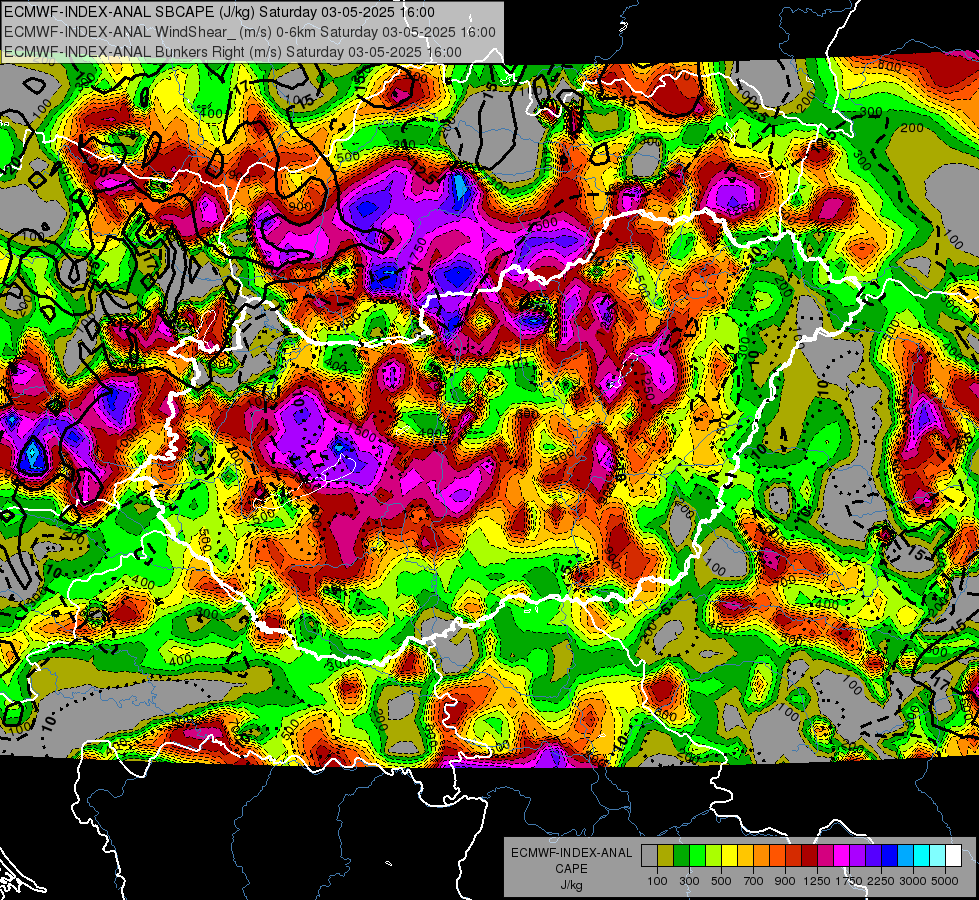
Task: Click the legend value 300
Action: pyautogui.click(x=689, y=881)
